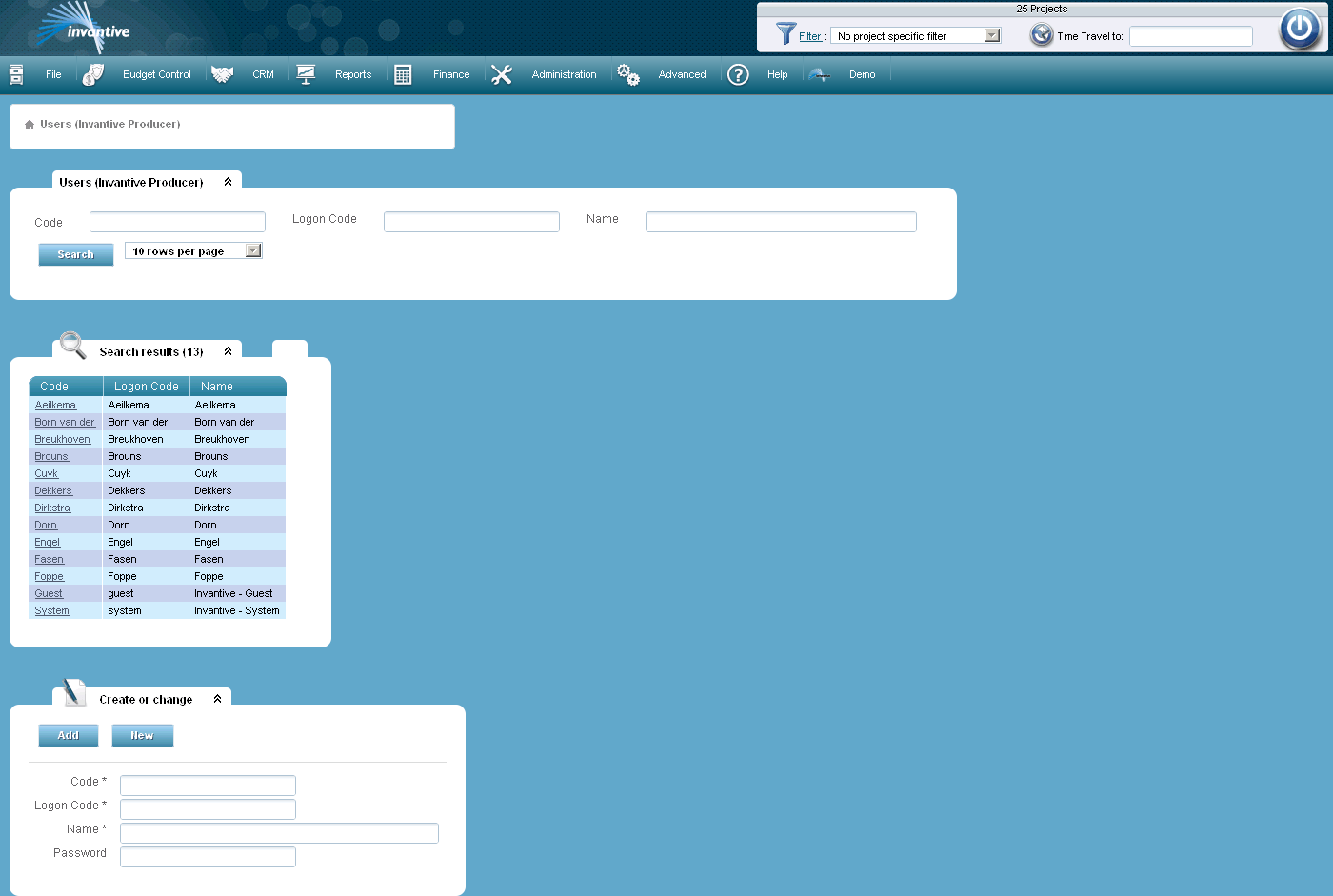Open the File menu
This screenshot has height=896, width=1333.
[53, 74]
